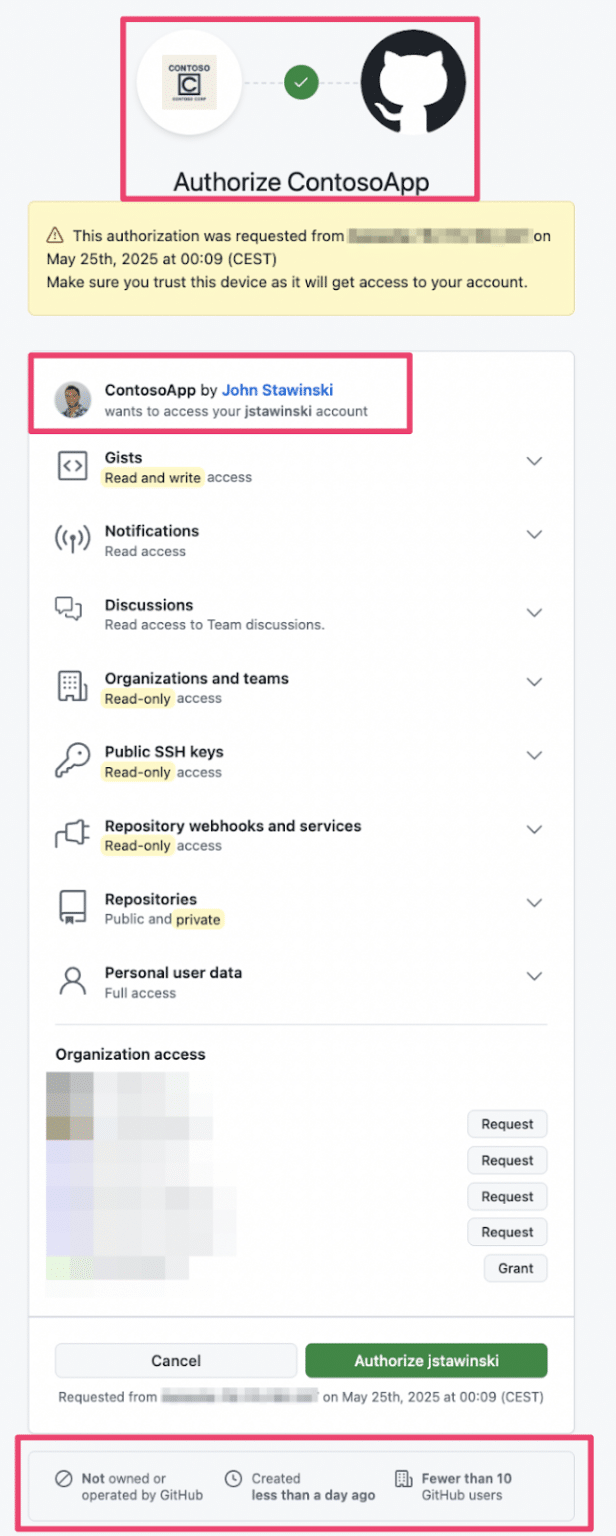Click the Public SSH keys key icon

pyautogui.click(x=71, y=760)
